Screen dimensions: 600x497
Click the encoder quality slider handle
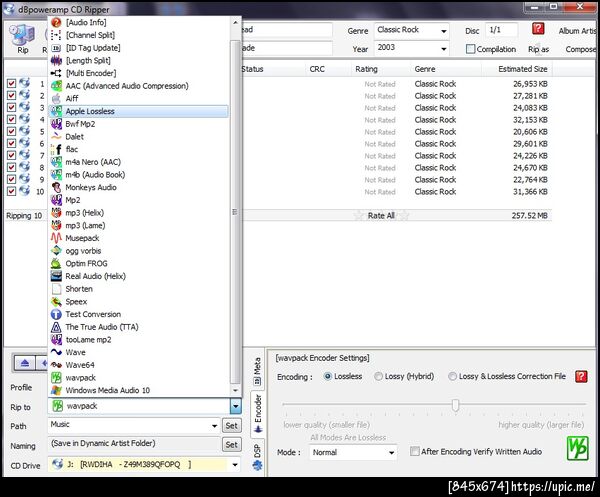[455, 405]
